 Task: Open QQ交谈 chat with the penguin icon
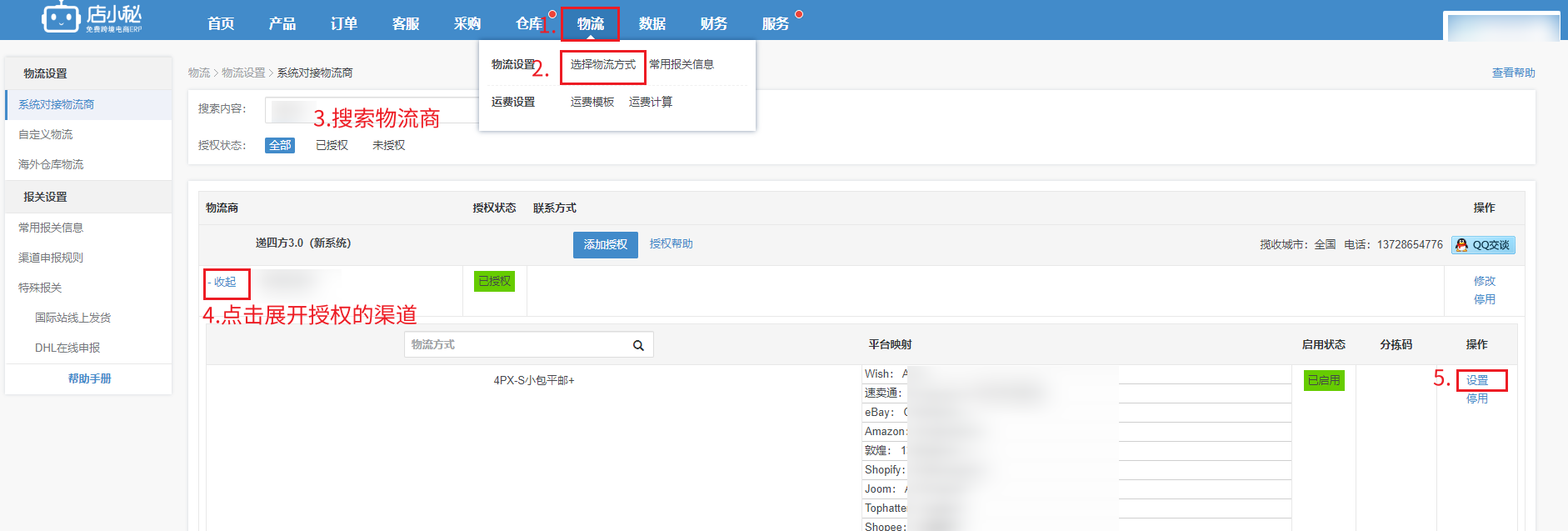pyautogui.click(x=1483, y=245)
